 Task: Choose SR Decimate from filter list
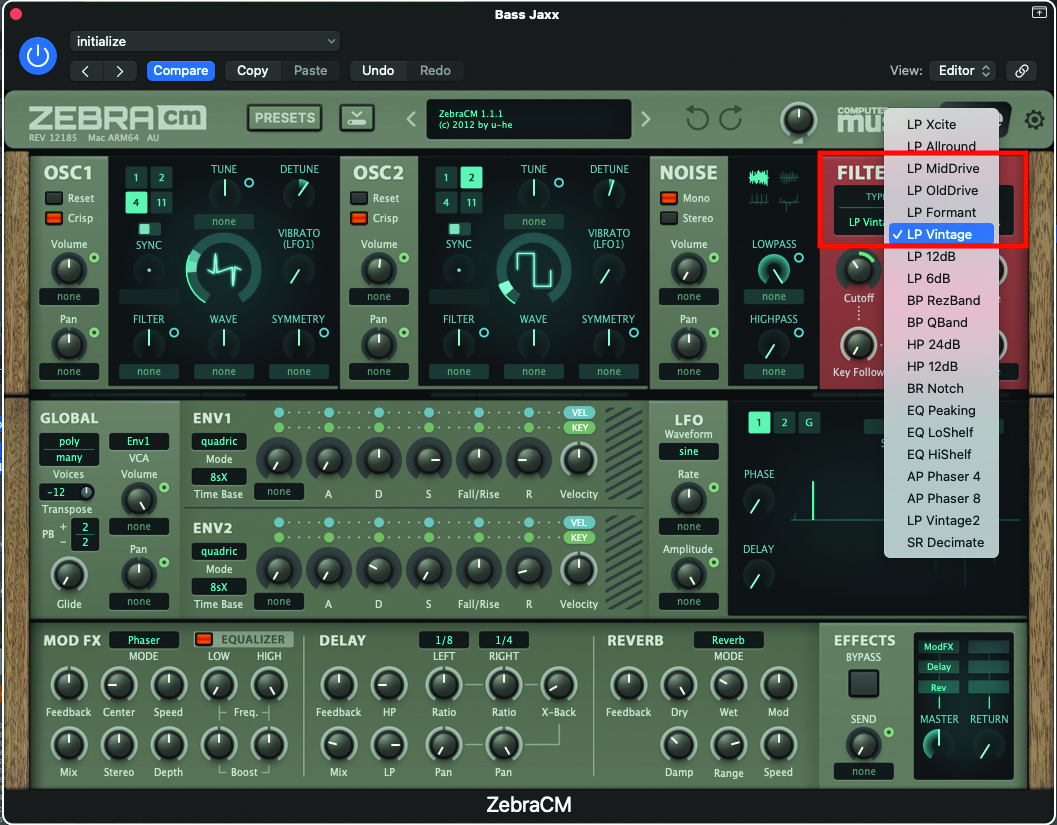[x=944, y=542]
